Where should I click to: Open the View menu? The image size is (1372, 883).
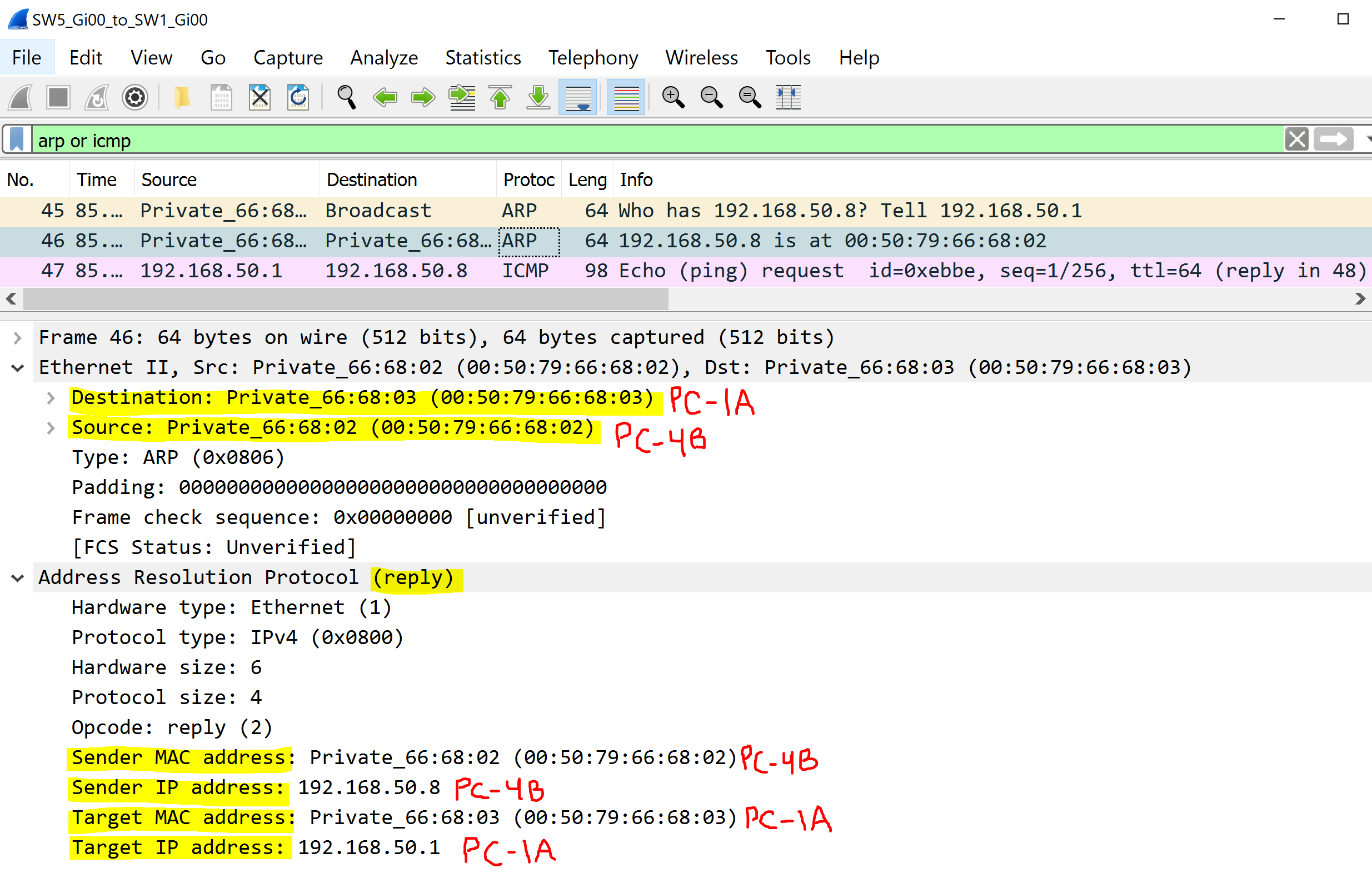[151, 57]
